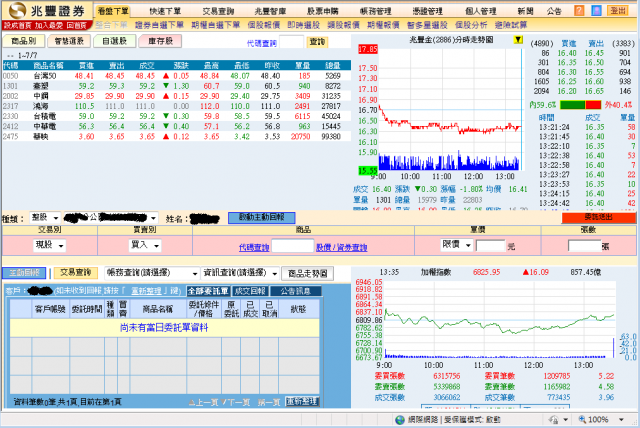Submit the order with 委託送出
This screenshot has width=640, height=428.
click(598, 217)
